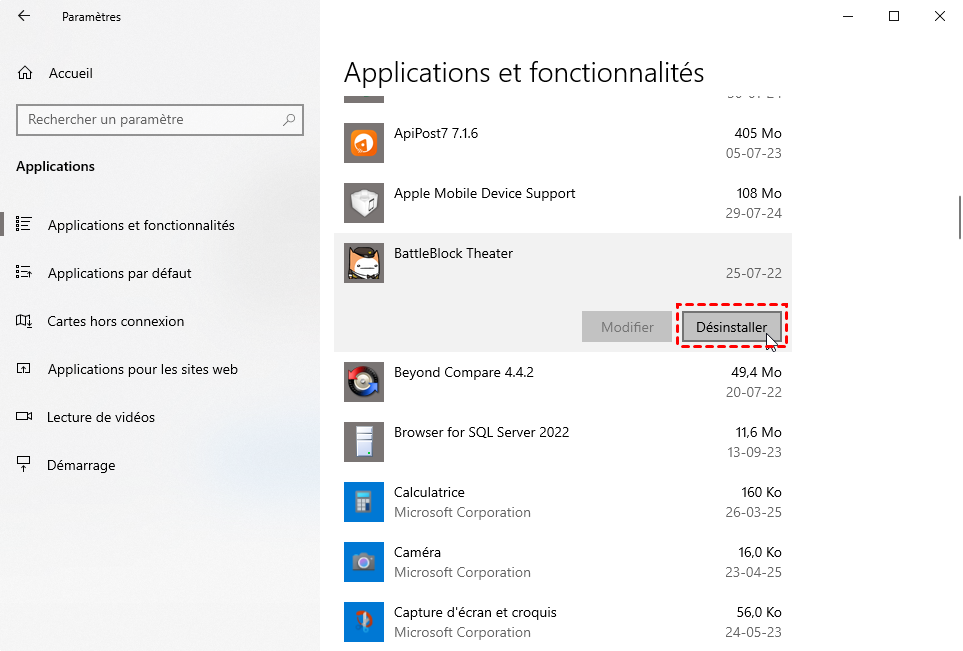The image size is (963, 651).
Task: Click the 11,6 Mo size value
Action: [758, 432]
